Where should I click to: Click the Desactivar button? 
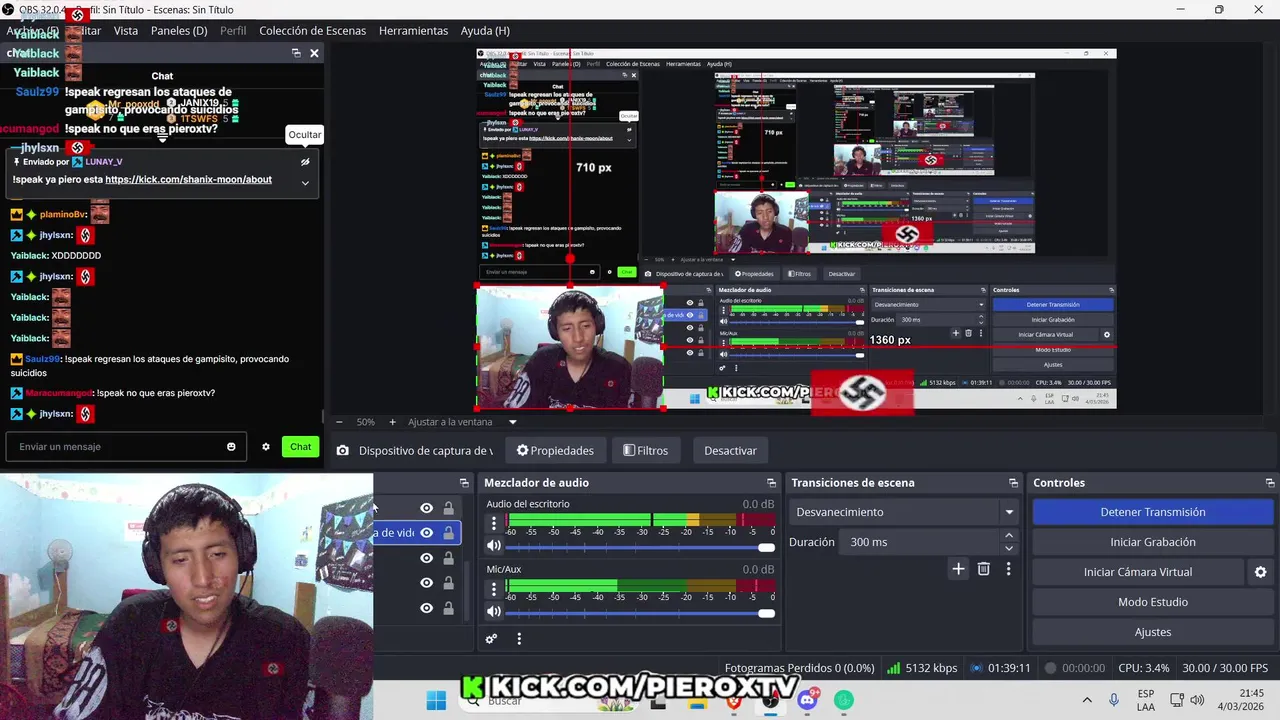pyautogui.click(x=730, y=451)
